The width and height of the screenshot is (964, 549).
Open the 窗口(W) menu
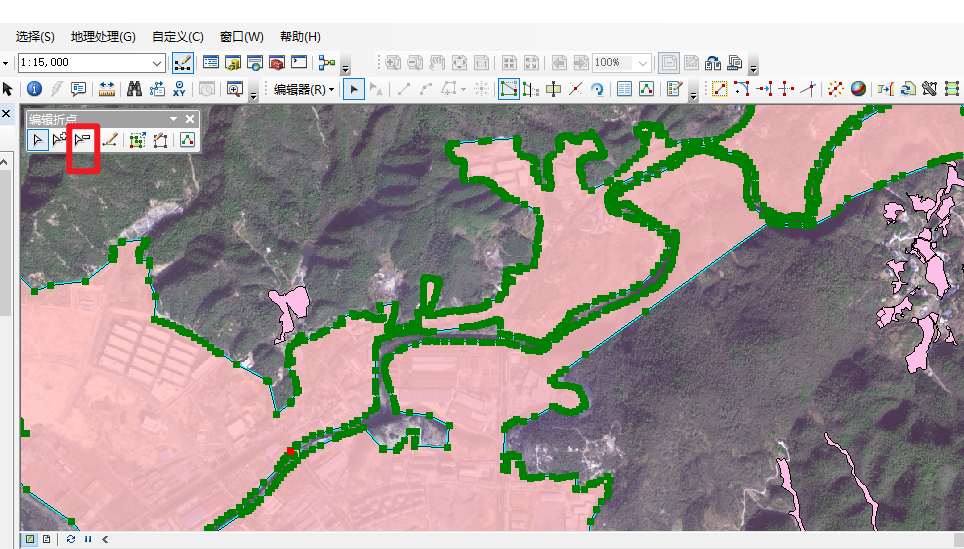pyautogui.click(x=242, y=37)
